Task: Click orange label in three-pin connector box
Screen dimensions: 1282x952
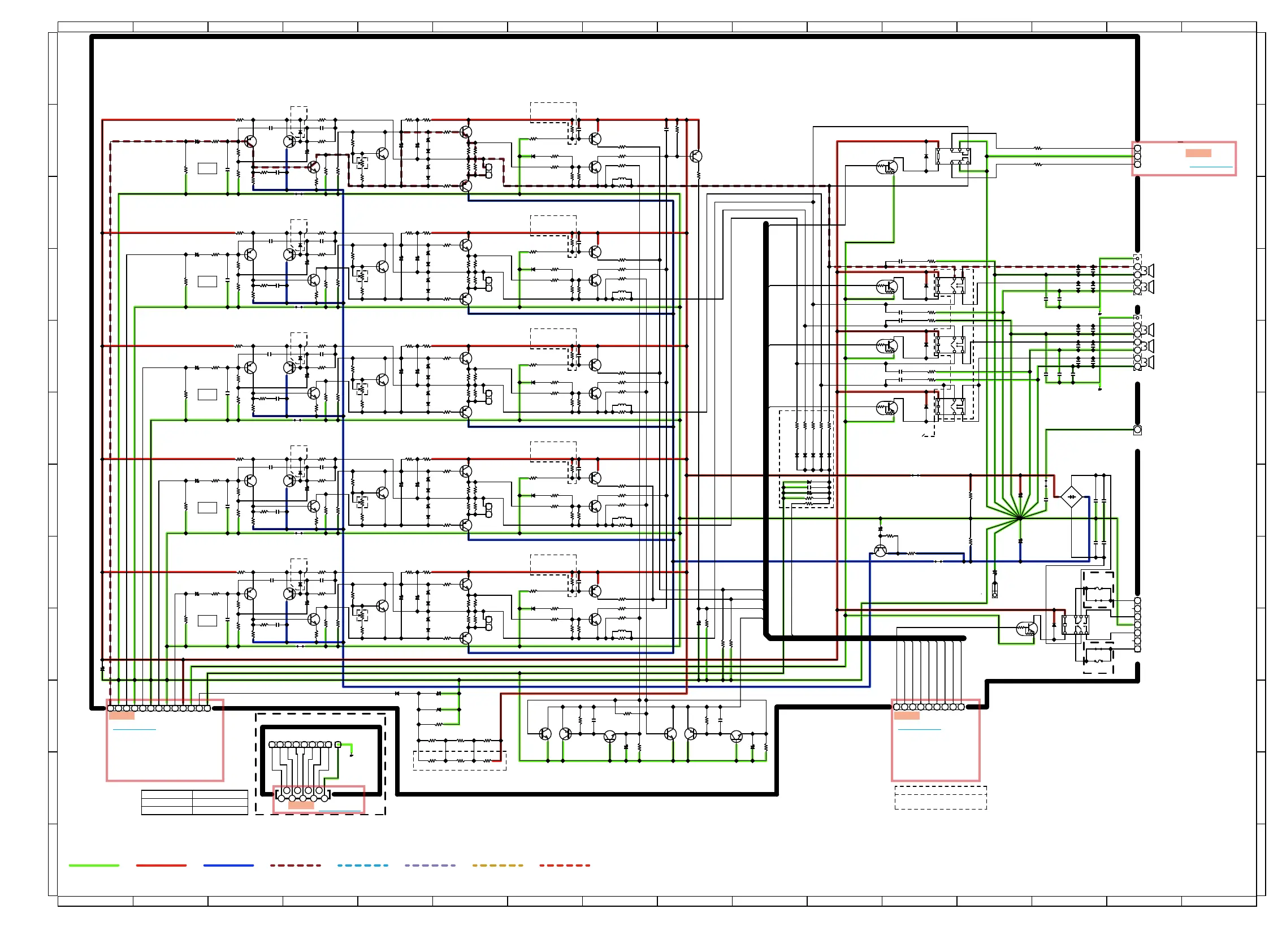Action: [1198, 153]
